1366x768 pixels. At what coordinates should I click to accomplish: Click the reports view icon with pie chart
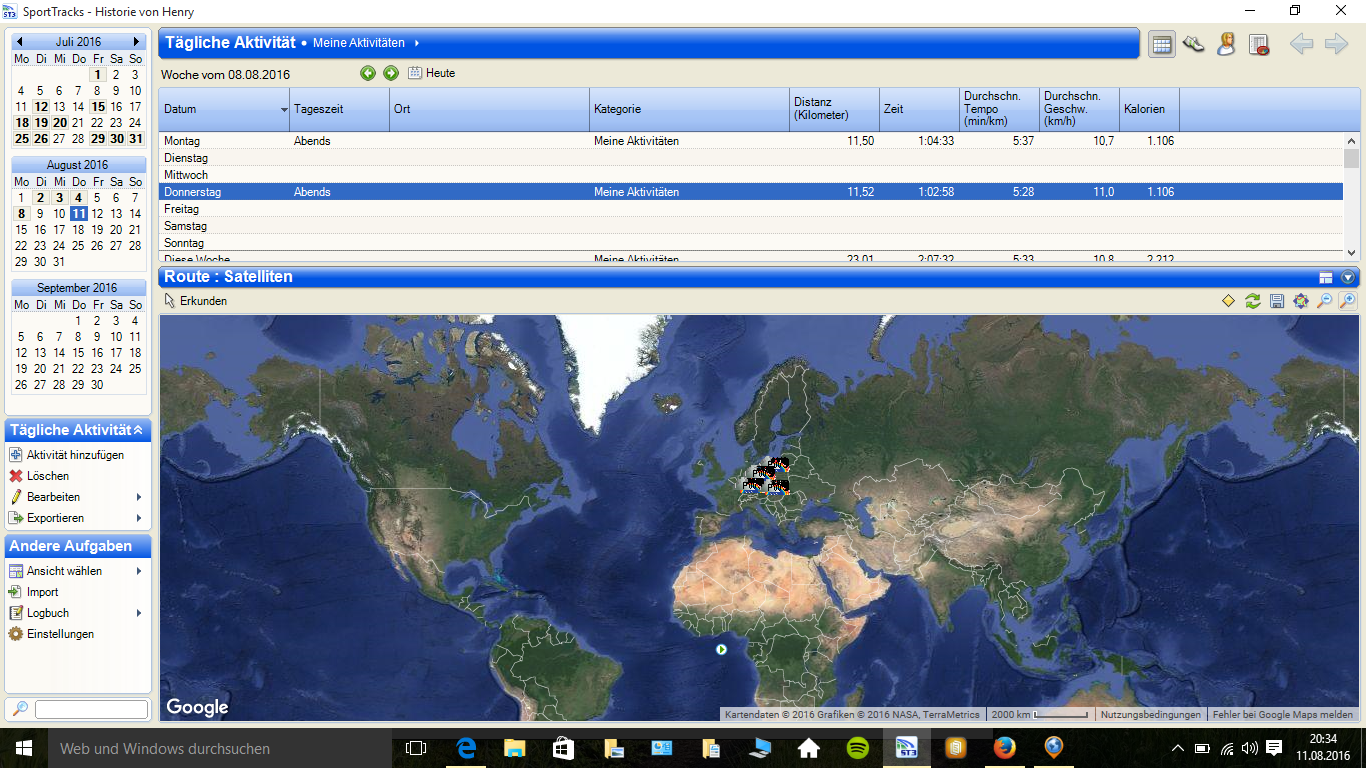pos(1259,44)
